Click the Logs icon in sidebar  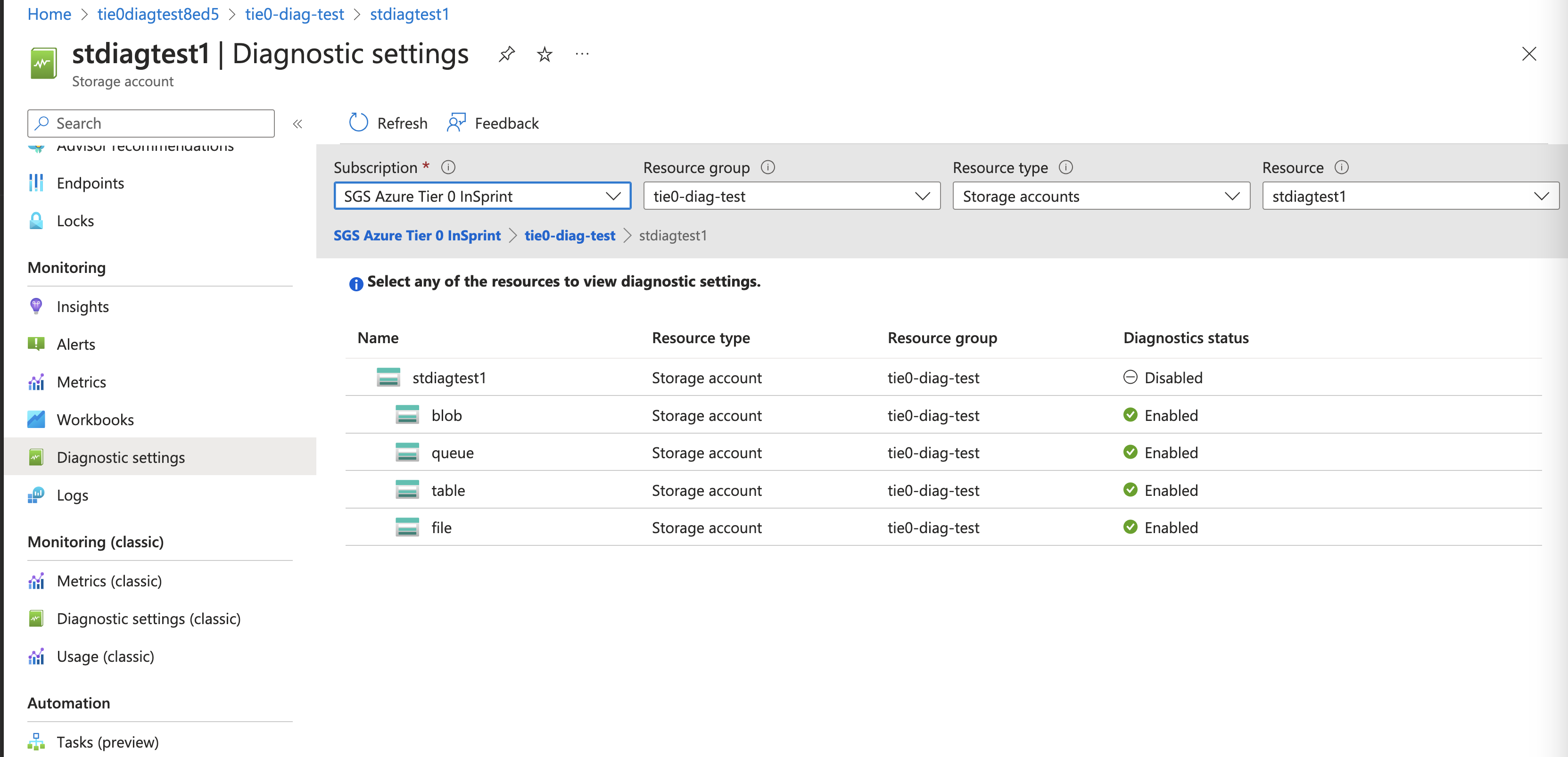coord(36,495)
